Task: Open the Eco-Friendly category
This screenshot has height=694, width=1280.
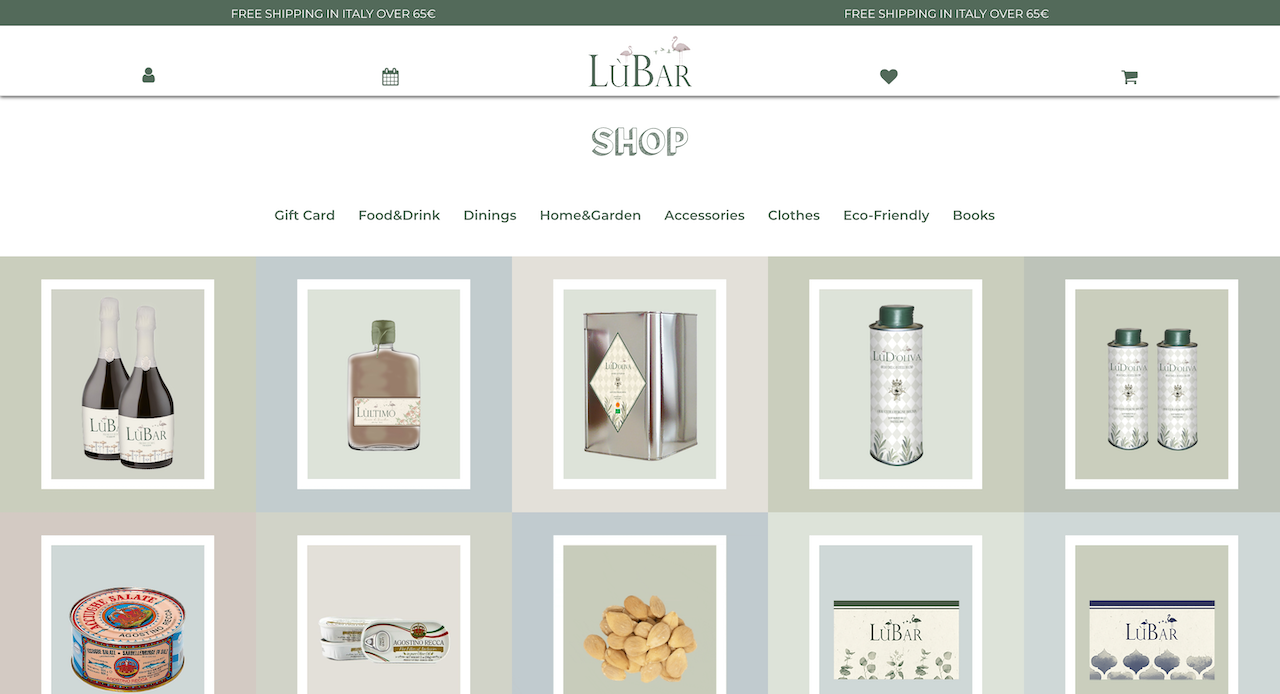Action: 886,215
